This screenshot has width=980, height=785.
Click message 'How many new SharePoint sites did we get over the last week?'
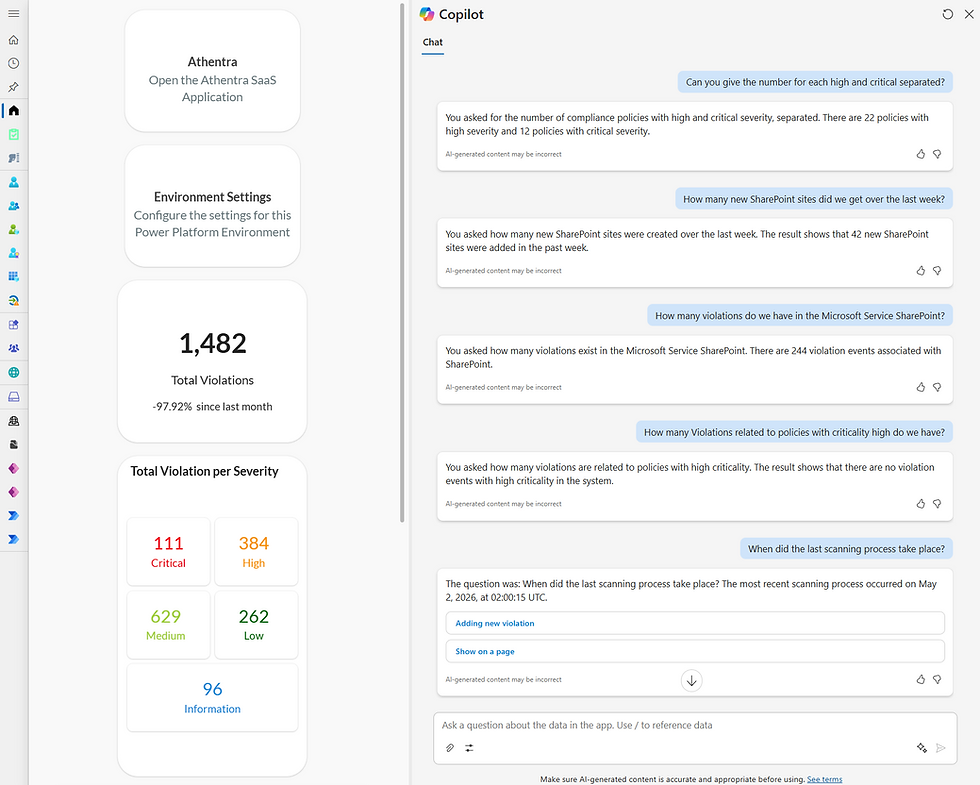coord(814,199)
